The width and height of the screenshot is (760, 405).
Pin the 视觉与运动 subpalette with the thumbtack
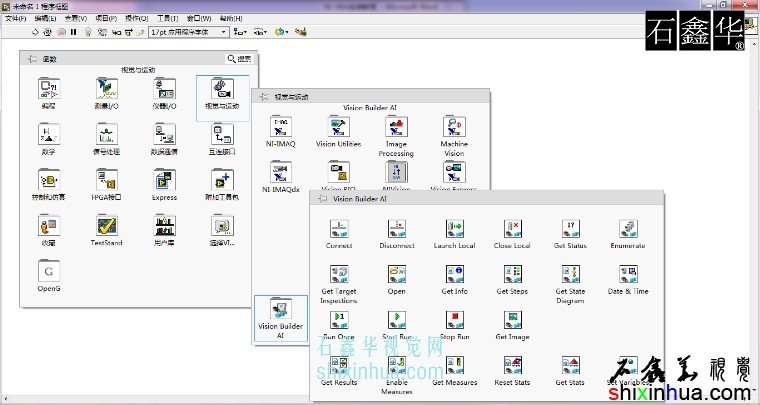[x=264, y=96]
